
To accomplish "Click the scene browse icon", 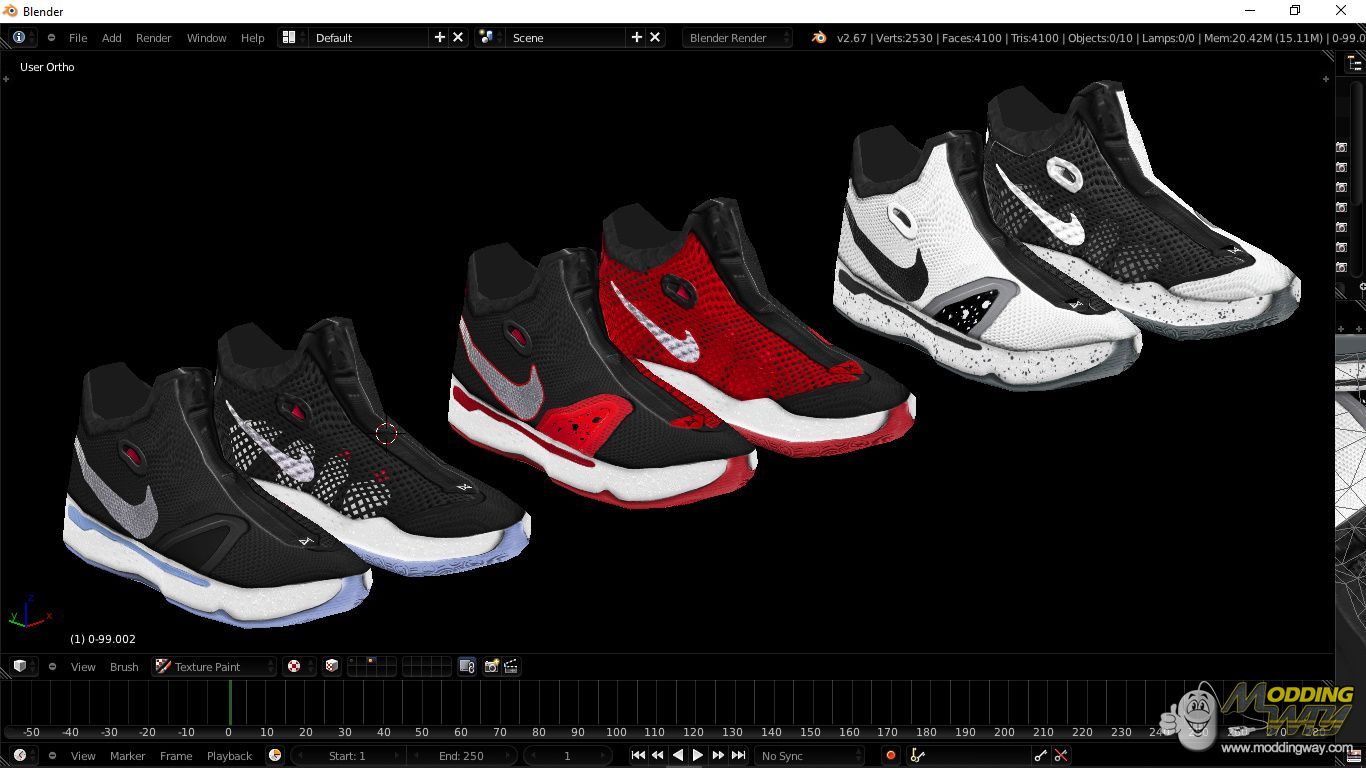I will click(x=487, y=38).
